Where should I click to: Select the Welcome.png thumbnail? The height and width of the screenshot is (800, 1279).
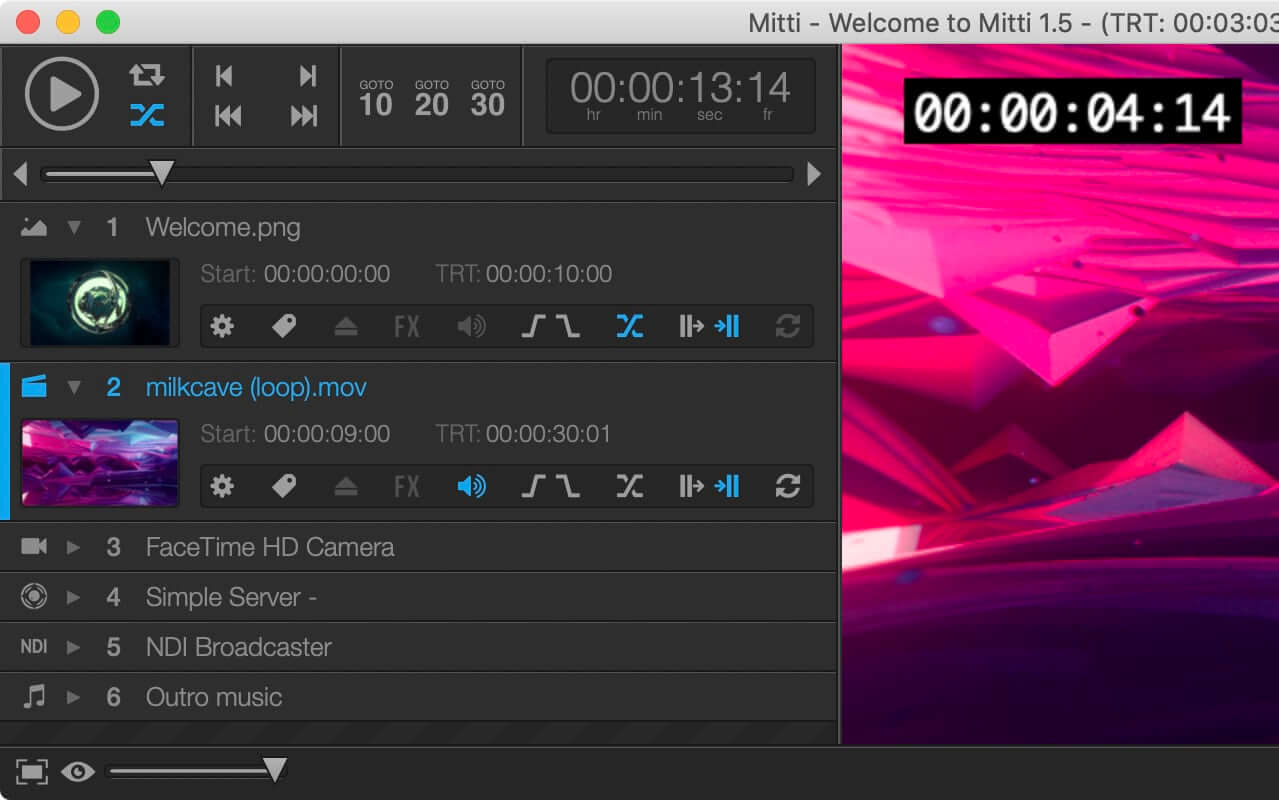[x=100, y=302]
